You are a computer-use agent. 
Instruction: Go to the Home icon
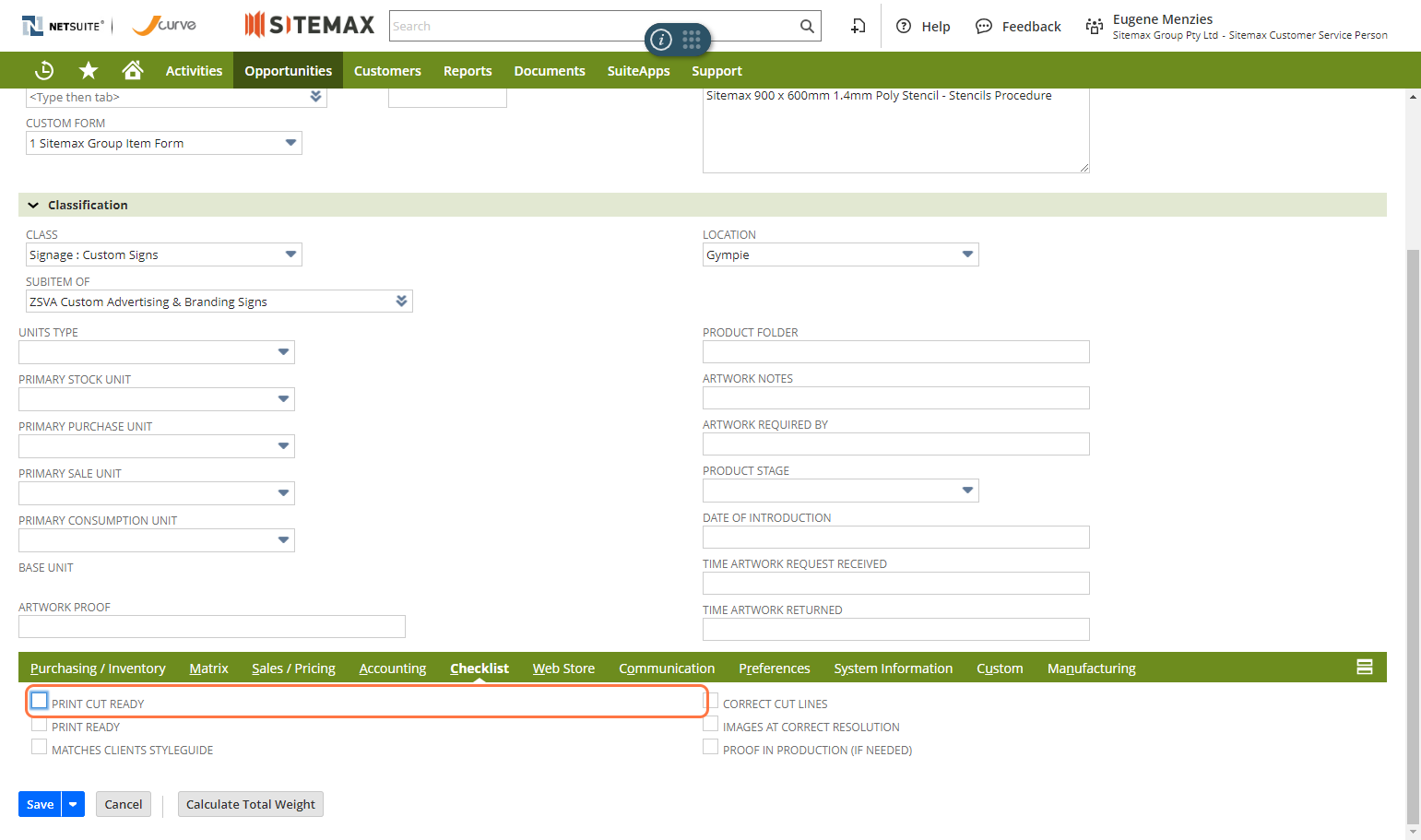click(x=133, y=70)
